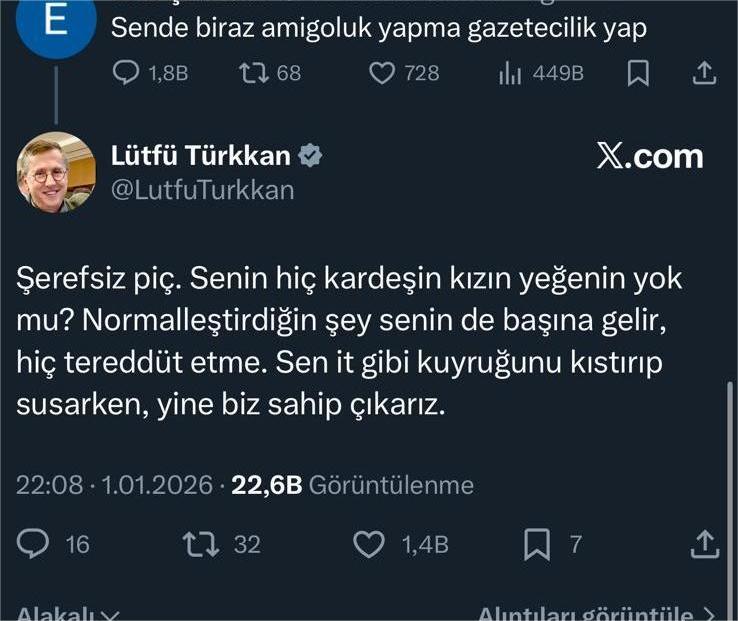Like the top comment with 728 likes
Image resolution: width=738 pixels, height=621 pixels.
pos(382,74)
